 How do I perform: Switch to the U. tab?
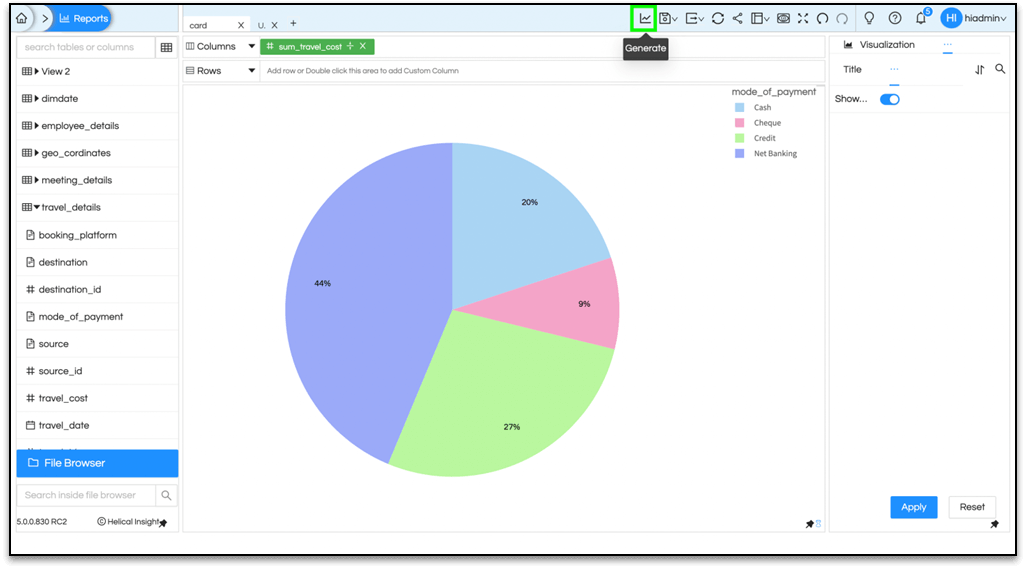click(261, 25)
